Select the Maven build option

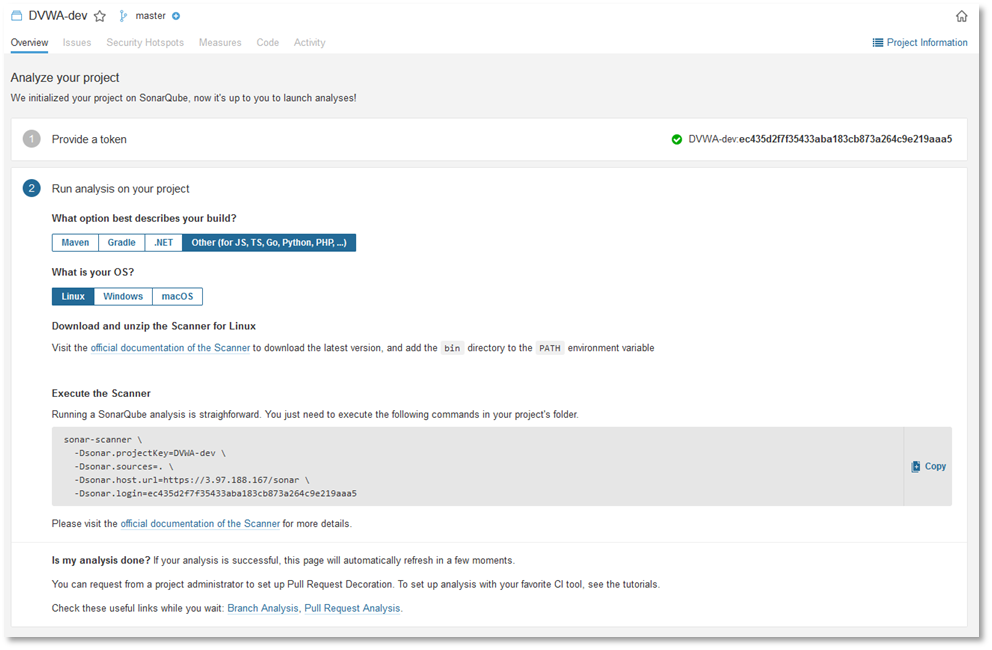(x=75, y=243)
